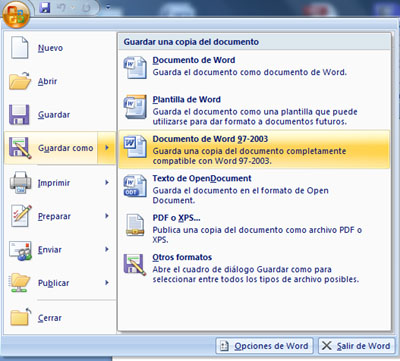
Task: Click the round Office button
Action: tap(16, 14)
